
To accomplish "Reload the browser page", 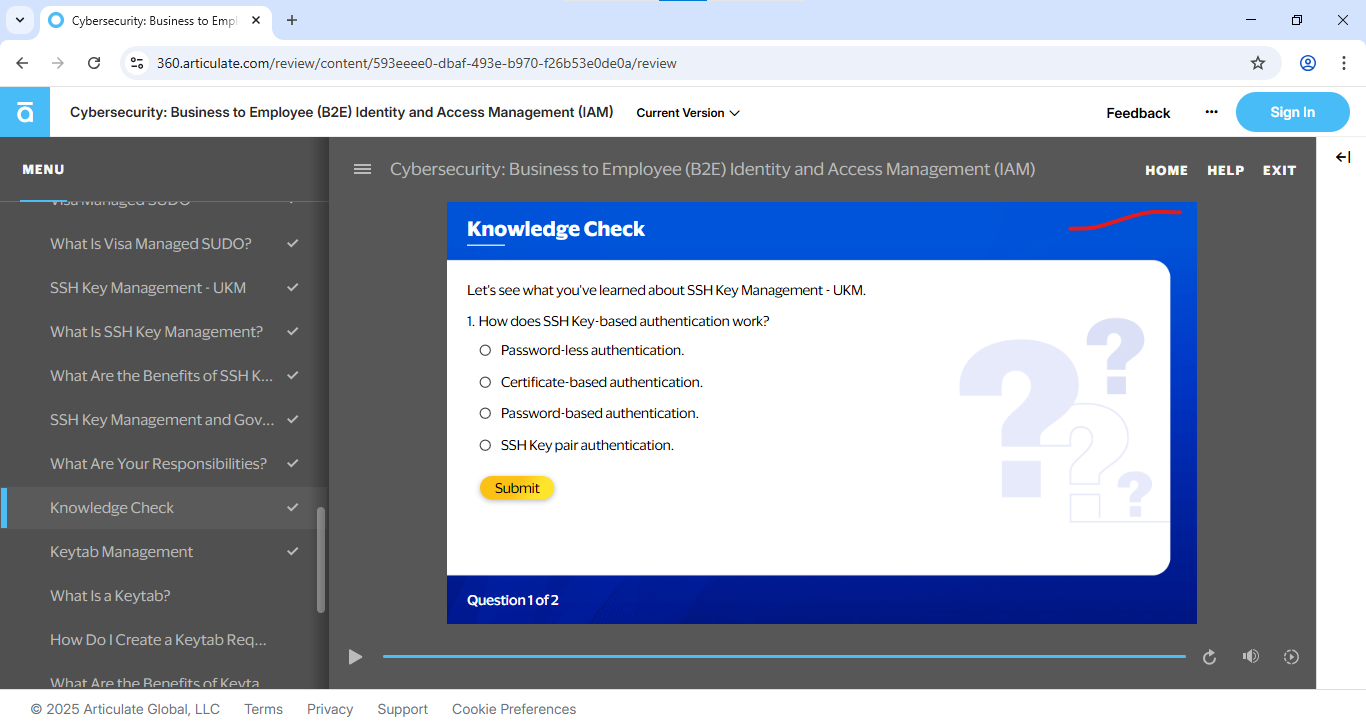I will [x=94, y=63].
